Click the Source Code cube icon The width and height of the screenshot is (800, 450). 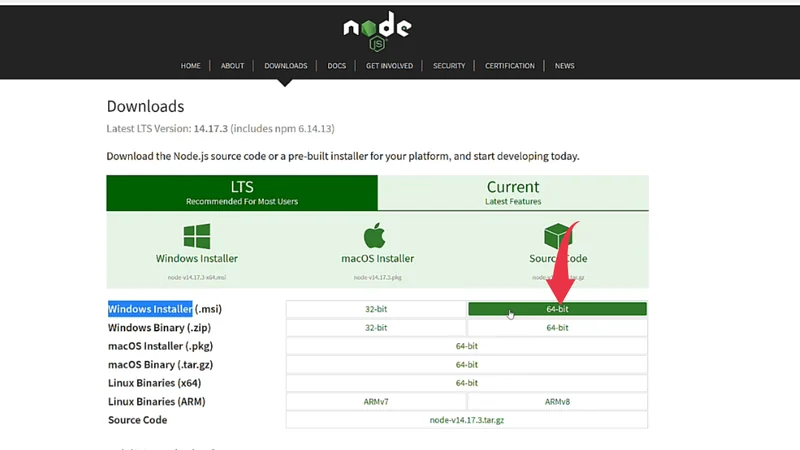[557, 237]
